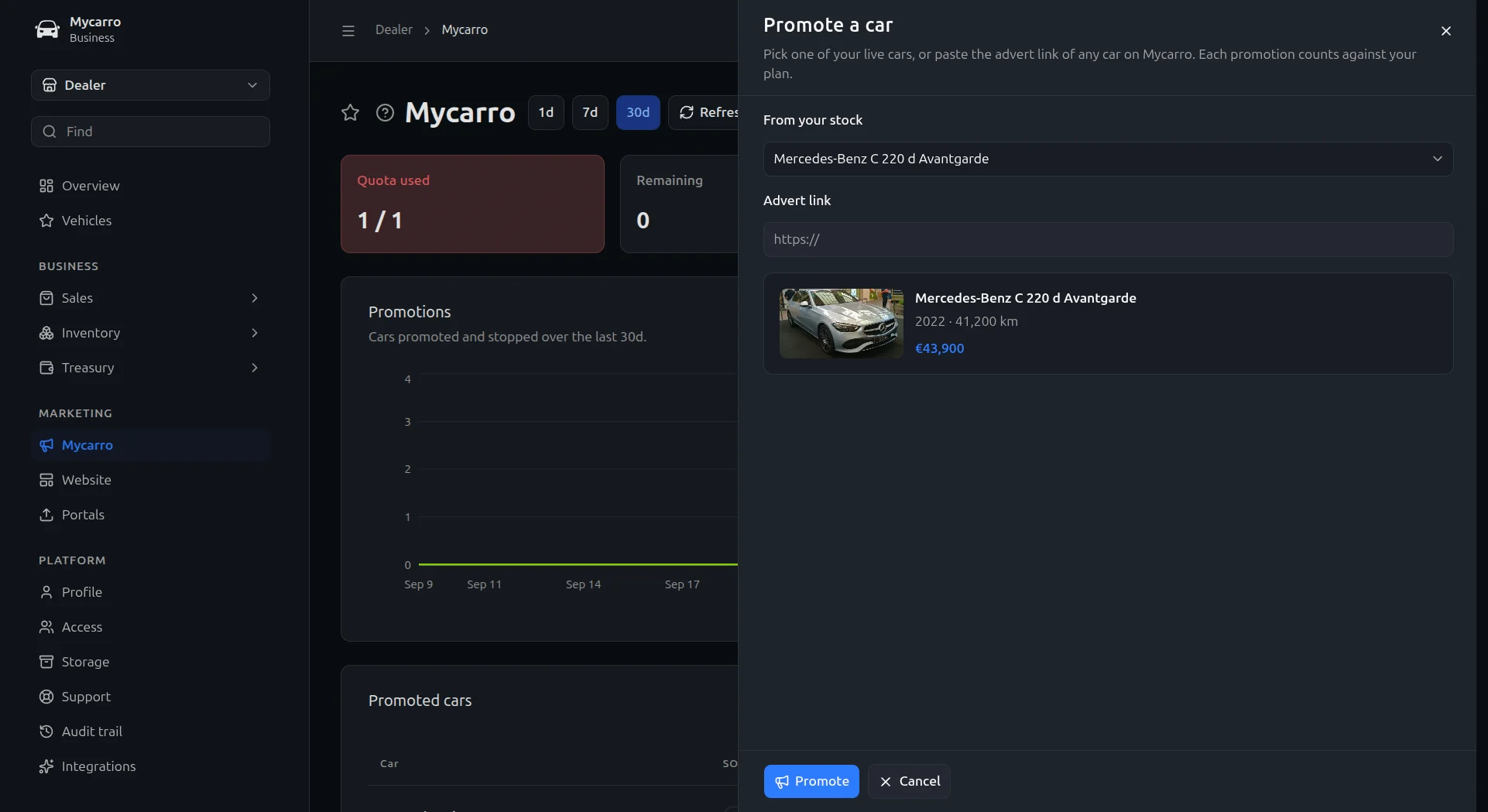Click the Mycarro car logo icon

click(x=47, y=29)
